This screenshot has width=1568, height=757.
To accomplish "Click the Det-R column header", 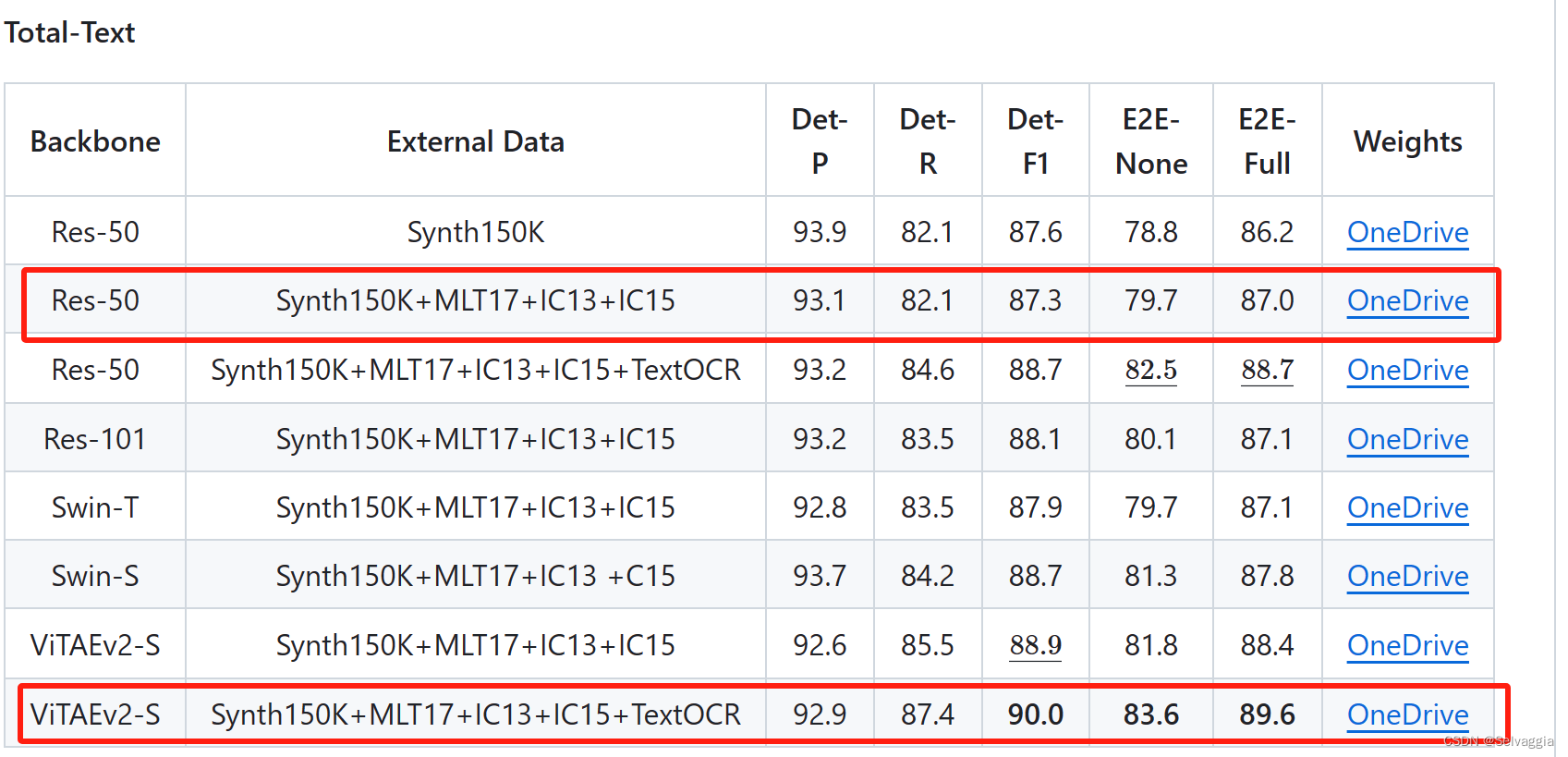I will pos(928,141).
